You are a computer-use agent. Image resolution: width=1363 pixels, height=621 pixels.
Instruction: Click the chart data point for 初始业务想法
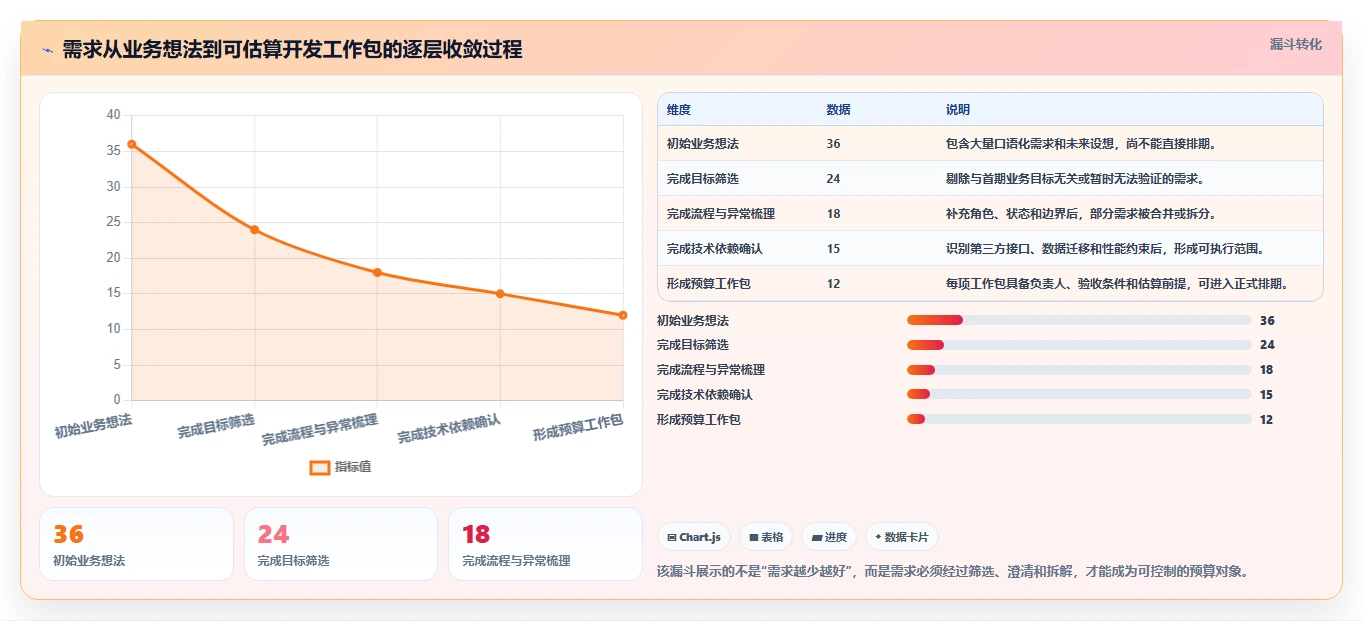tap(132, 144)
